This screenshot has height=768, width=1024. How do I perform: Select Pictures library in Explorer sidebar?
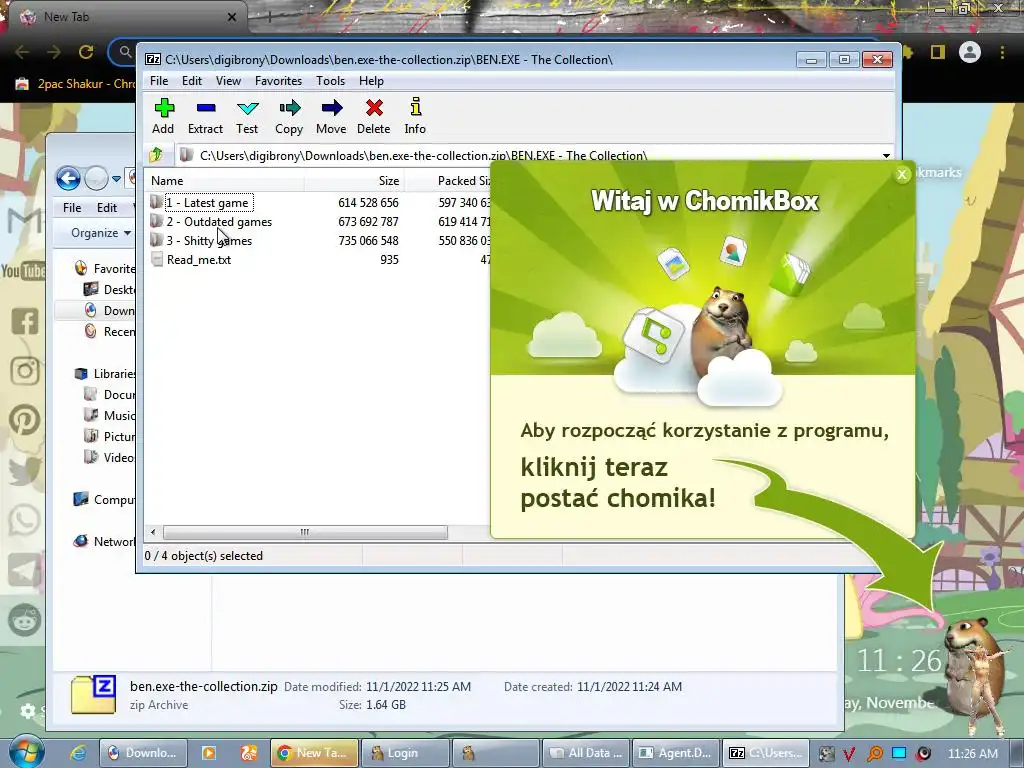tap(110, 436)
